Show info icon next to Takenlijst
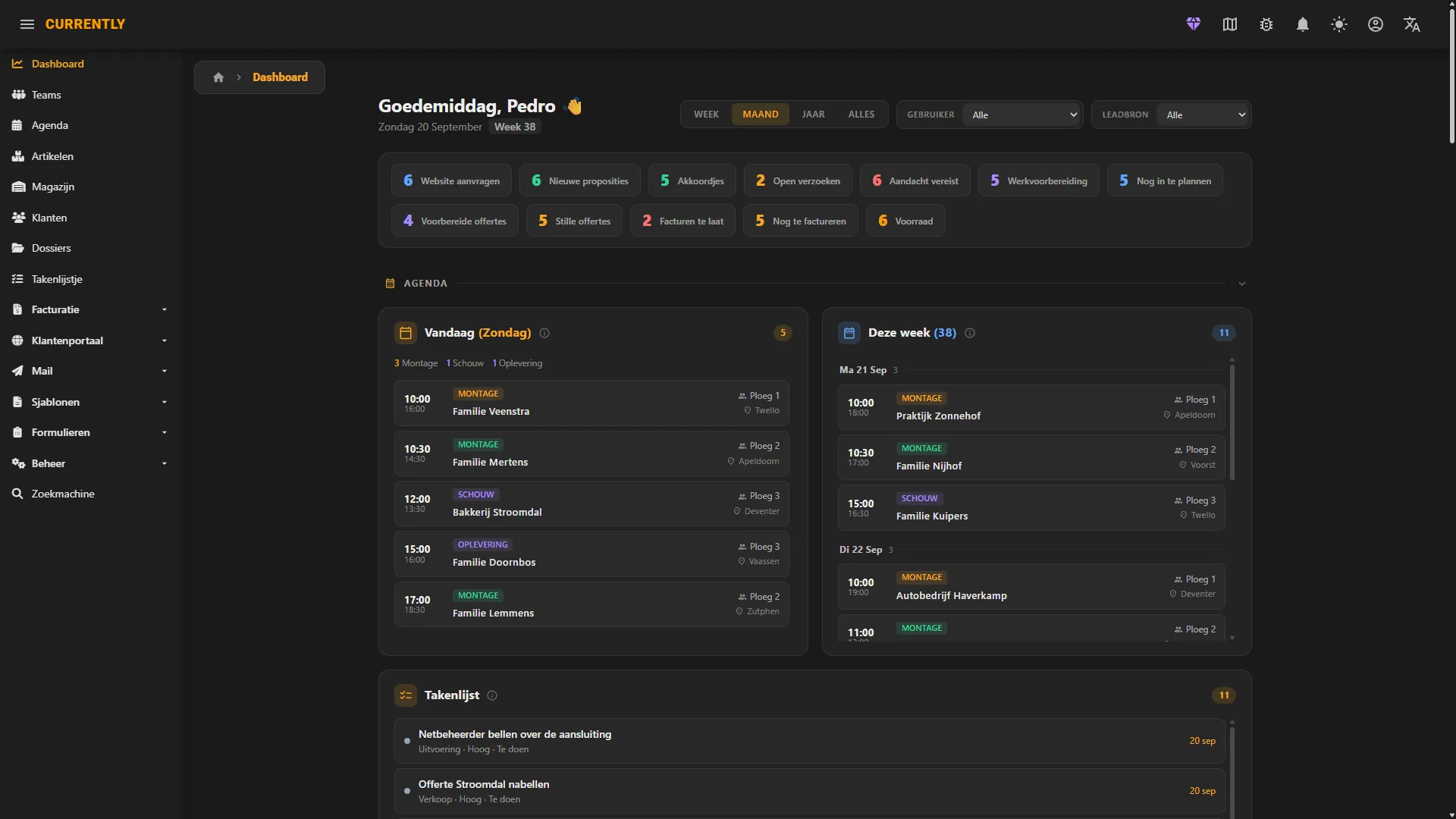 [492, 695]
